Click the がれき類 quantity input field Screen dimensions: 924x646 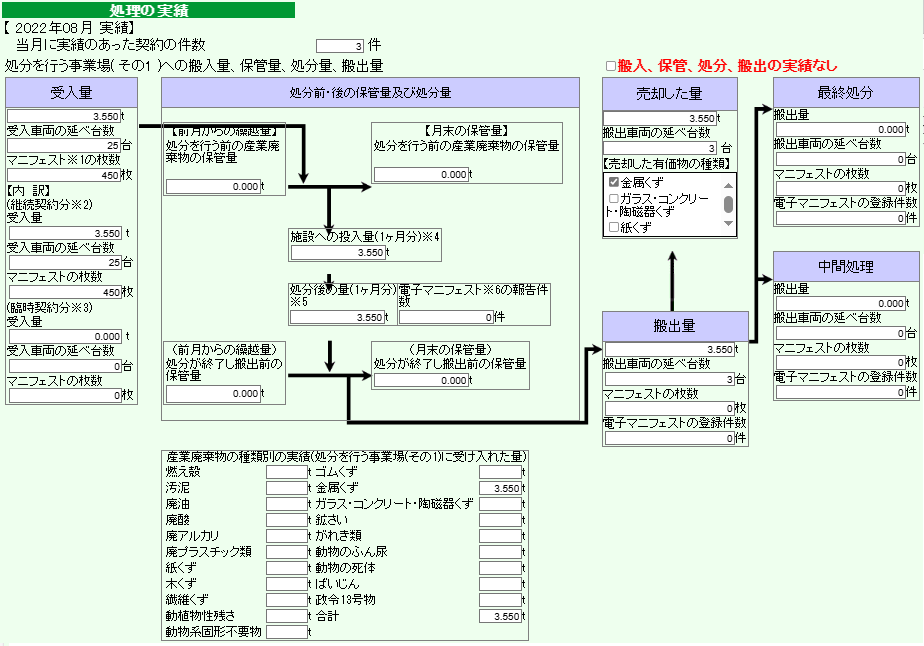click(500, 536)
